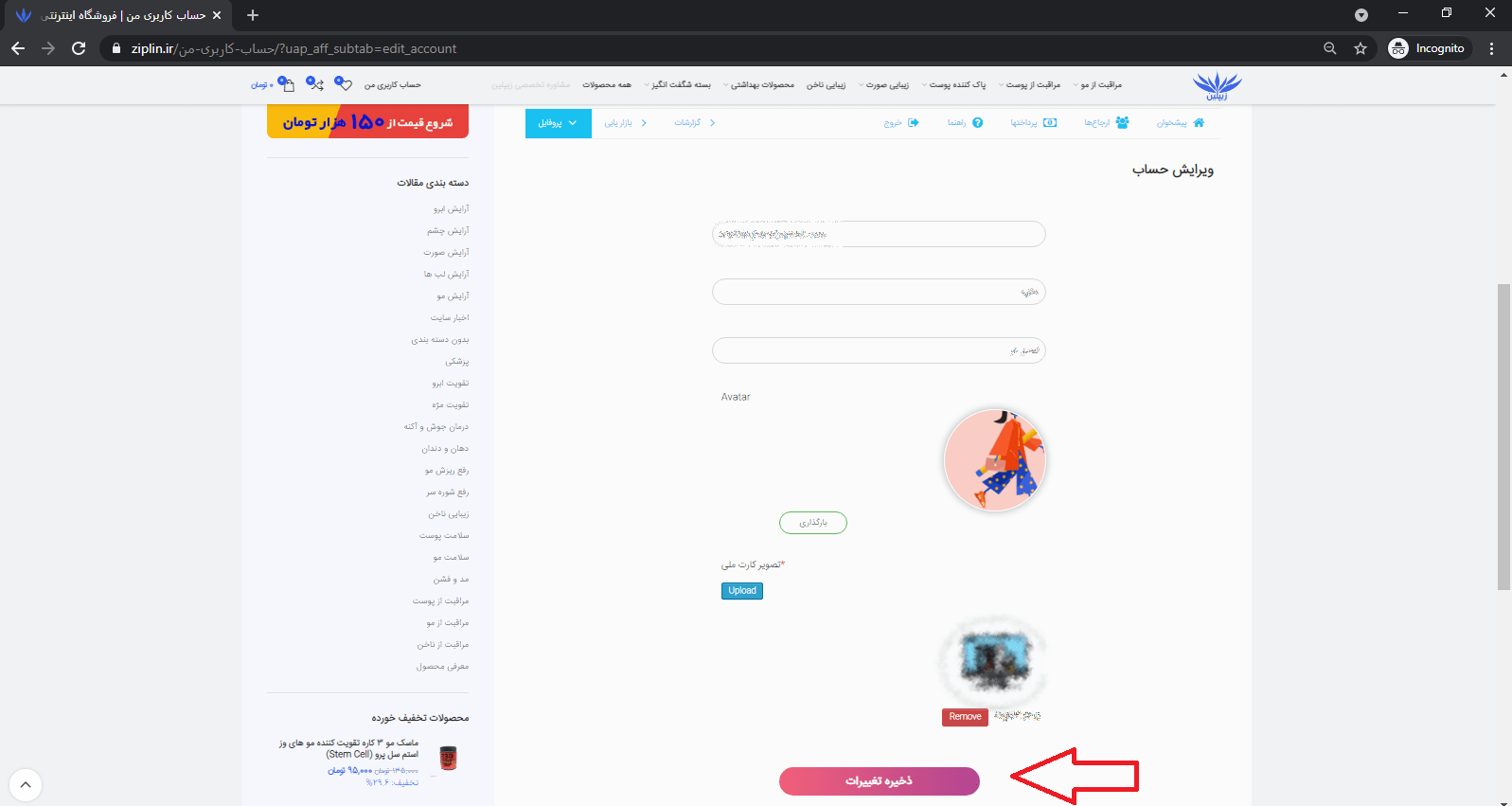Expand زیبایی صورت nav dropdown
Viewport: 1512px width, 806px height.
884,85
